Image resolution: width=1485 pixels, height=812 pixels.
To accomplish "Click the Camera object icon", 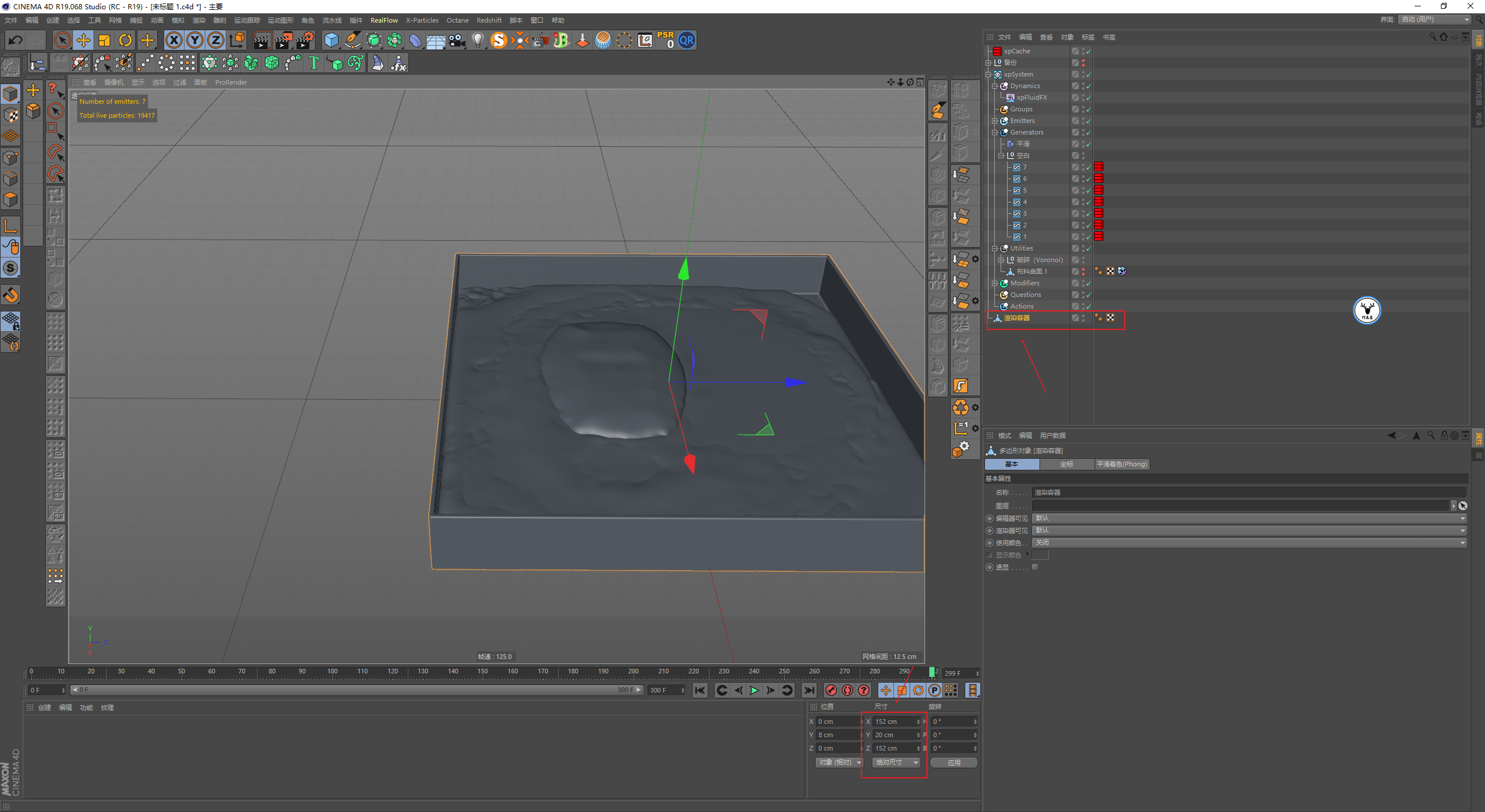I will click(x=457, y=41).
